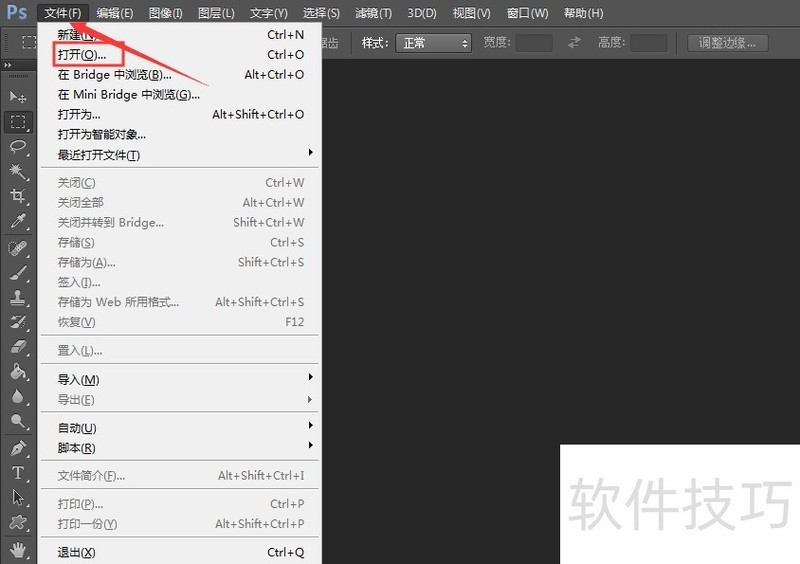Click 关闭全部 menu entry
This screenshot has width=800, height=564.
(180, 203)
